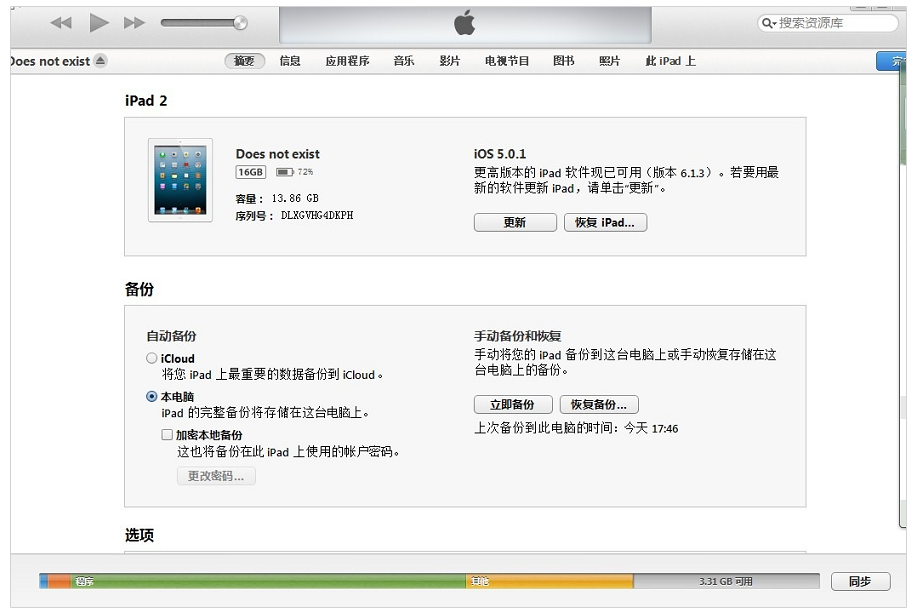Click the 3.31 GB 可用 free space segment
This screenshot has width=917, height=614.
[x=726, y=581]
